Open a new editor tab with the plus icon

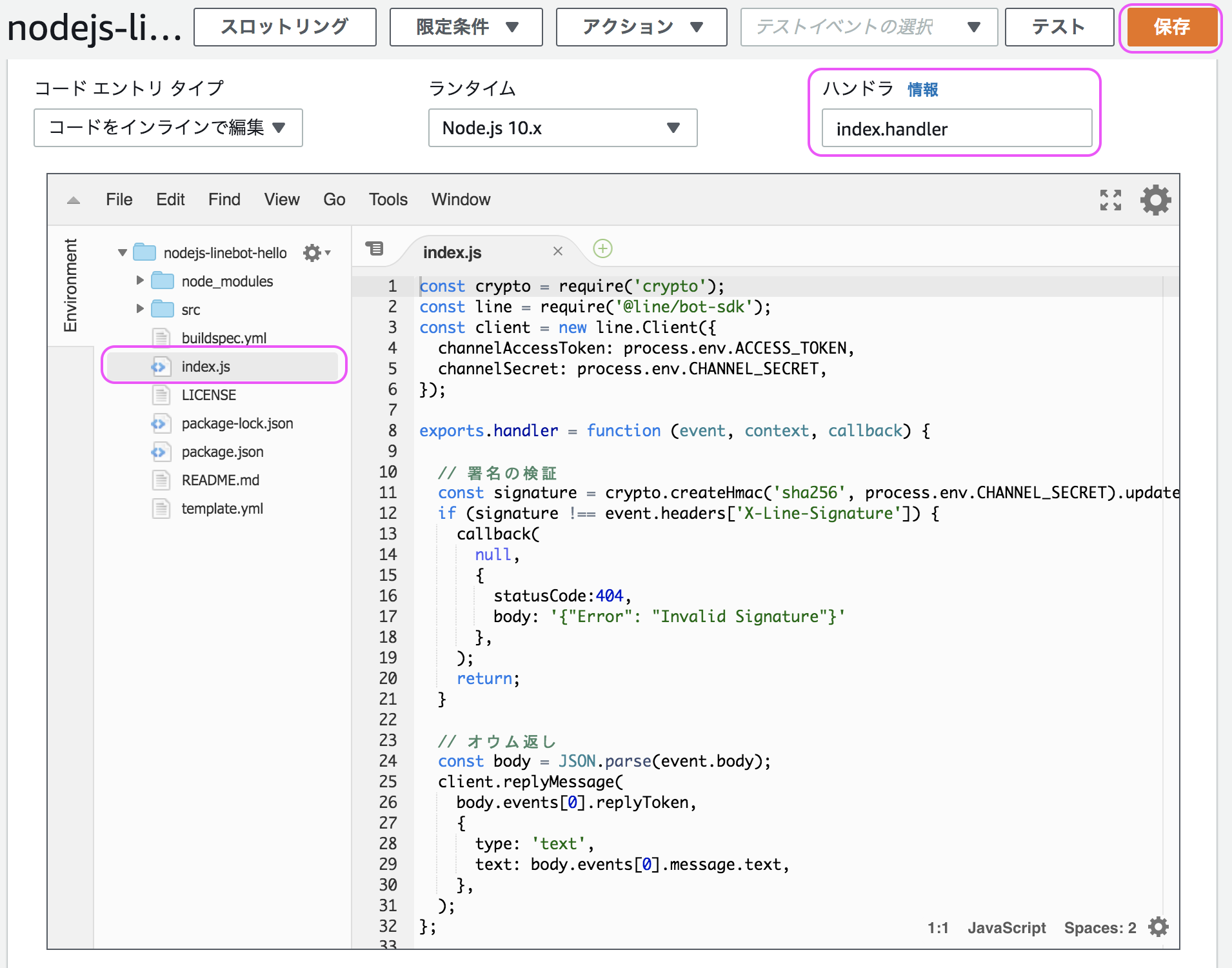[x=601, y=249]
